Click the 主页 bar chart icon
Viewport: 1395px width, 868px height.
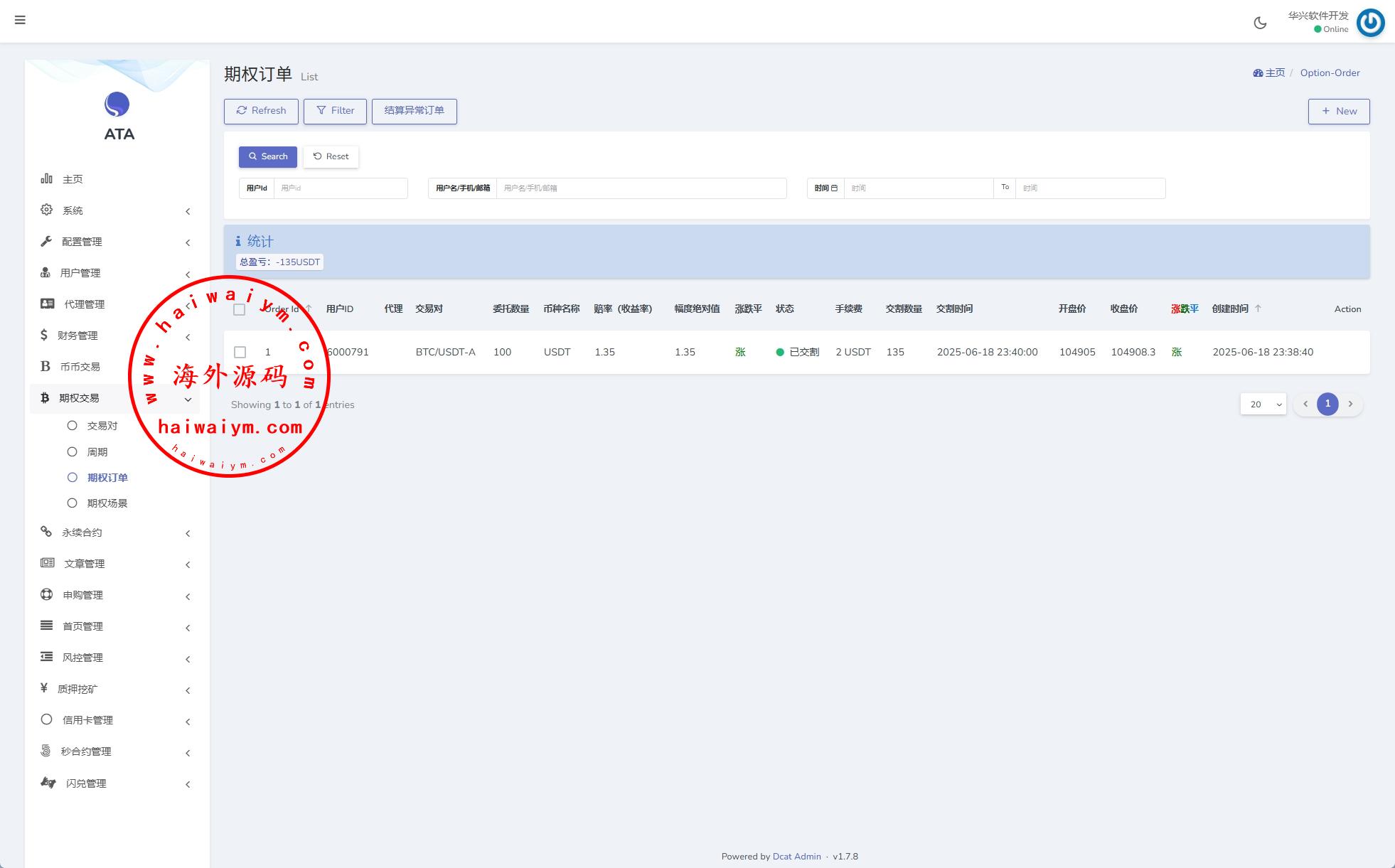click(x=46, y=178)
